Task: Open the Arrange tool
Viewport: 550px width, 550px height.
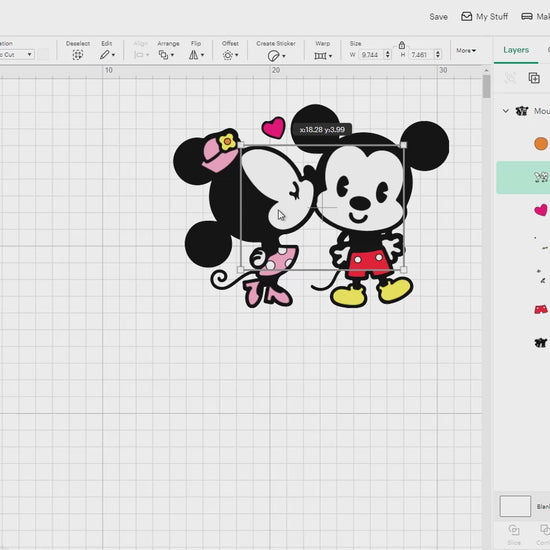Action: click(163, 55)
